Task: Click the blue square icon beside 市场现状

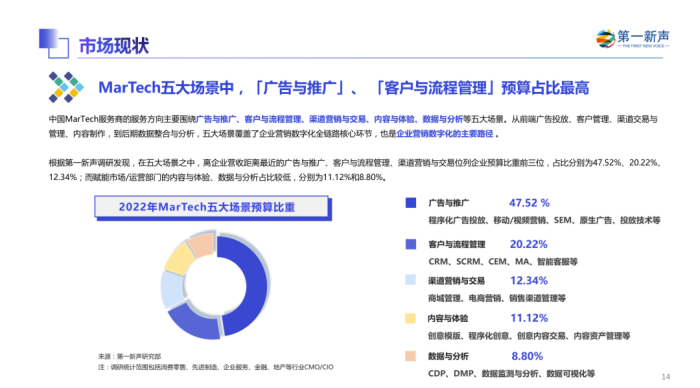Action: pyautogui.click(x=54, y=43)
